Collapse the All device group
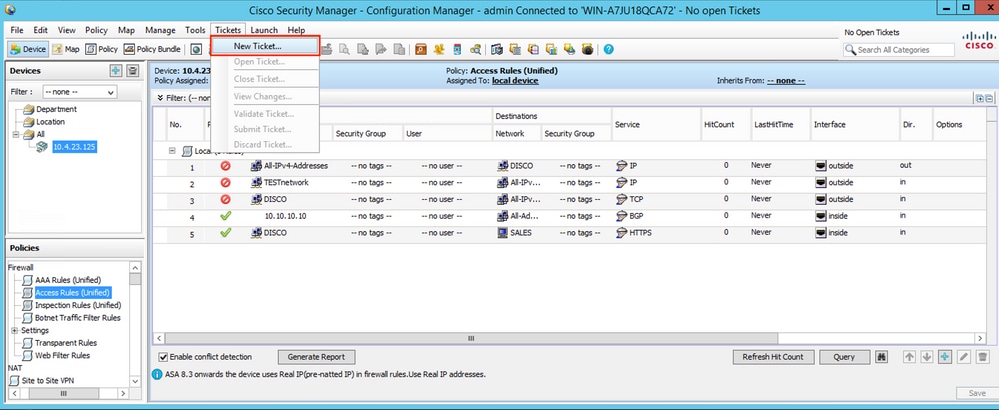The image size is (999, 410). click(x=15, y=134)
